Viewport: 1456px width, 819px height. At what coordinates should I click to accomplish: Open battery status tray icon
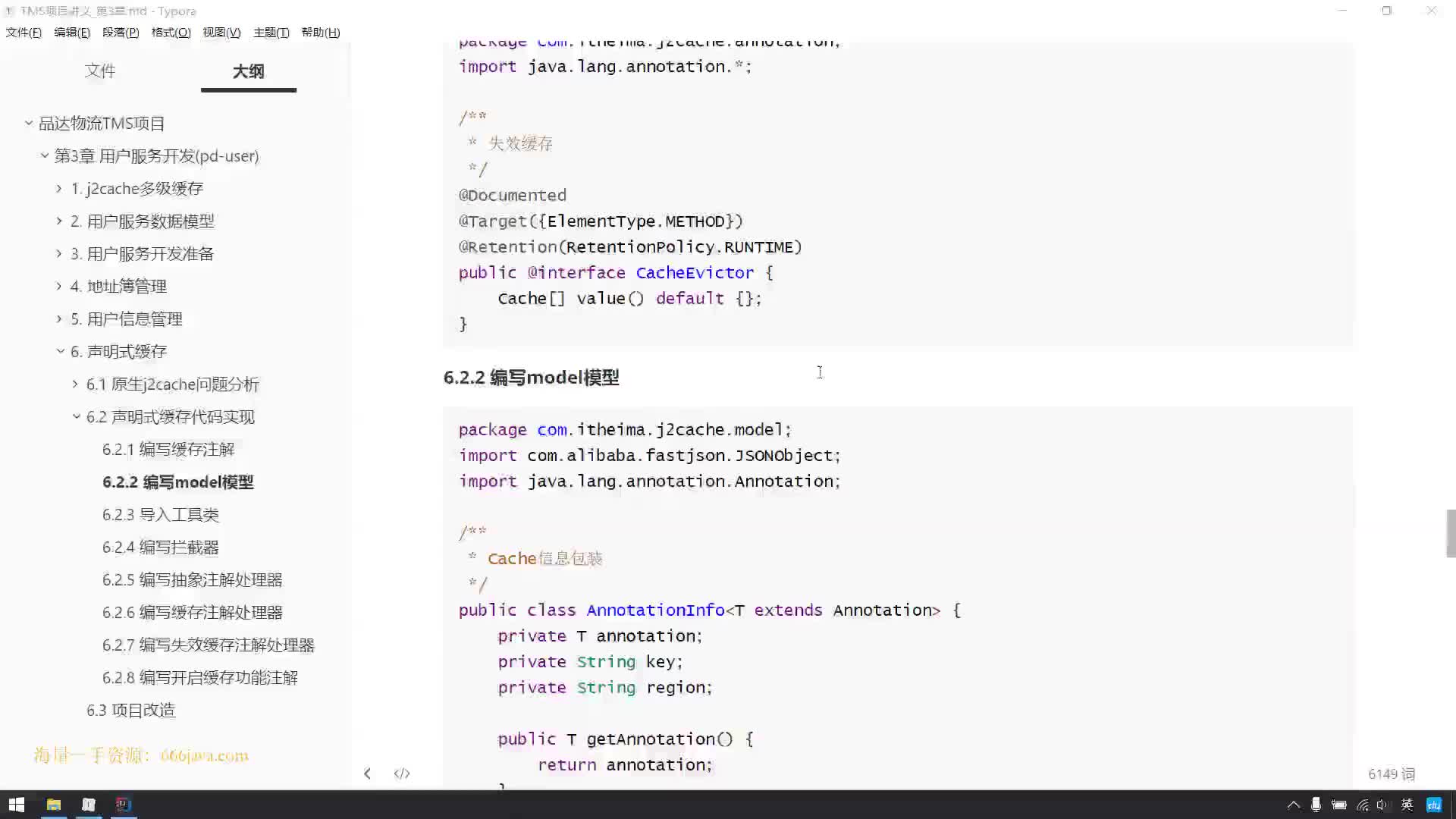point(1339,805)
